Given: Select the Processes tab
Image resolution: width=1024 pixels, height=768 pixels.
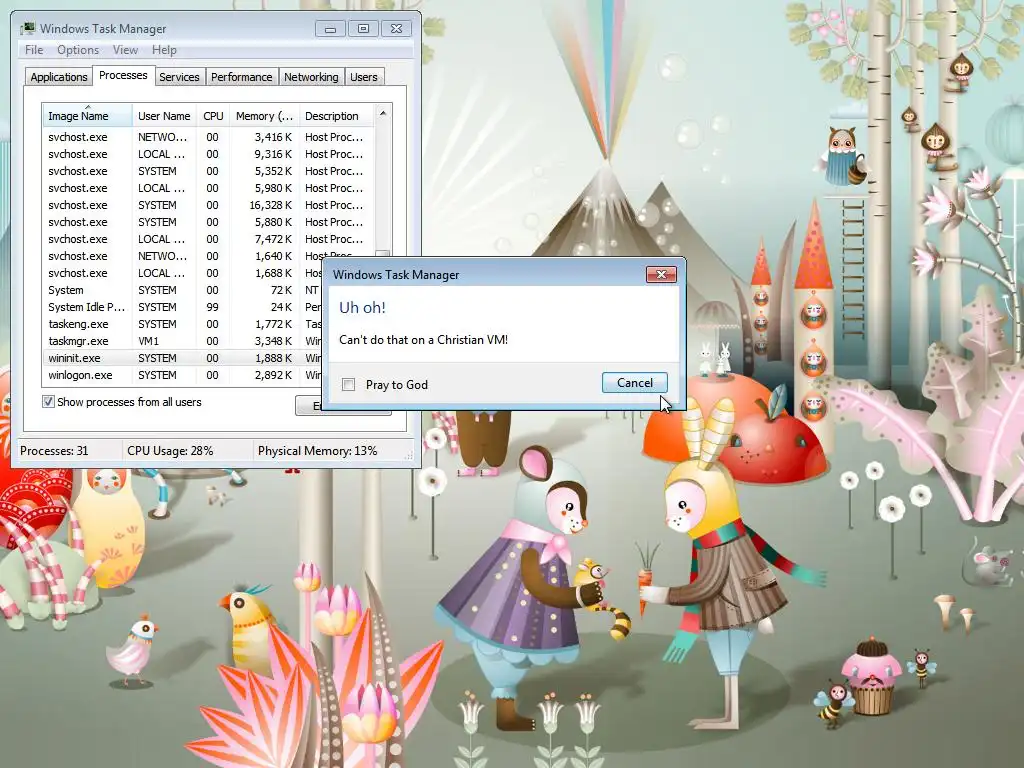Looking at the screenshot, I should (x=123, y=75).
